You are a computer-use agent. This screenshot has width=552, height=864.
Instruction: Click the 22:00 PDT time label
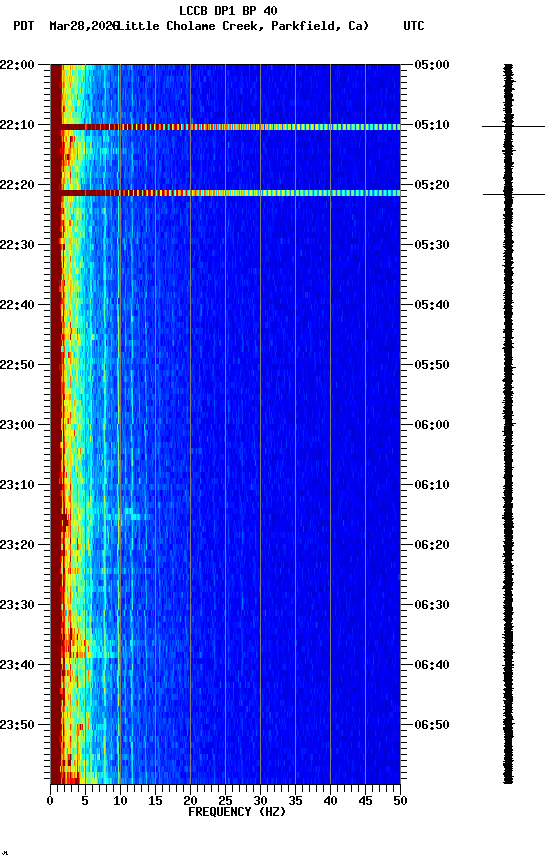[17, 65]
